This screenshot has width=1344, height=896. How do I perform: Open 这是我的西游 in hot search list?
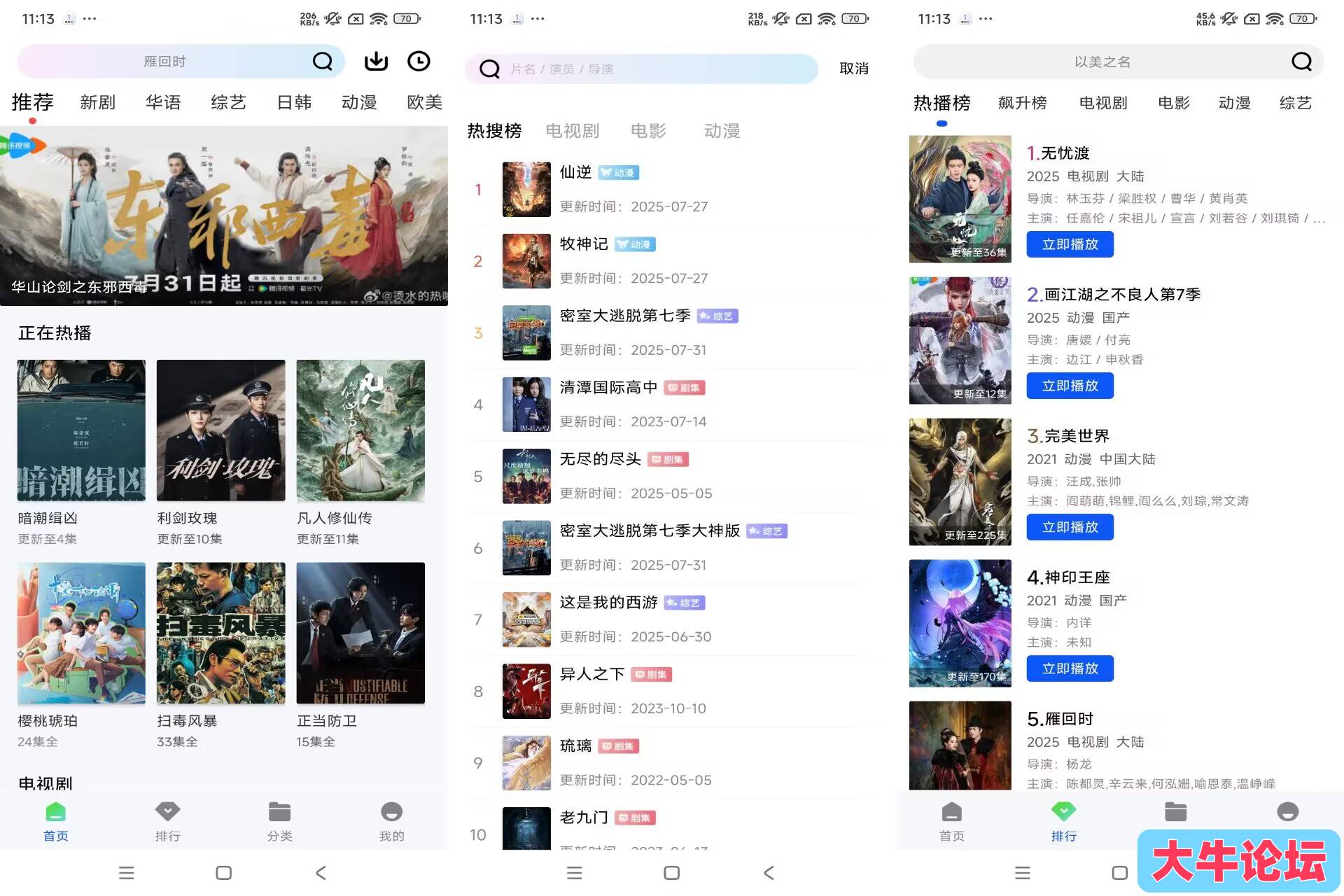[672, 619]
